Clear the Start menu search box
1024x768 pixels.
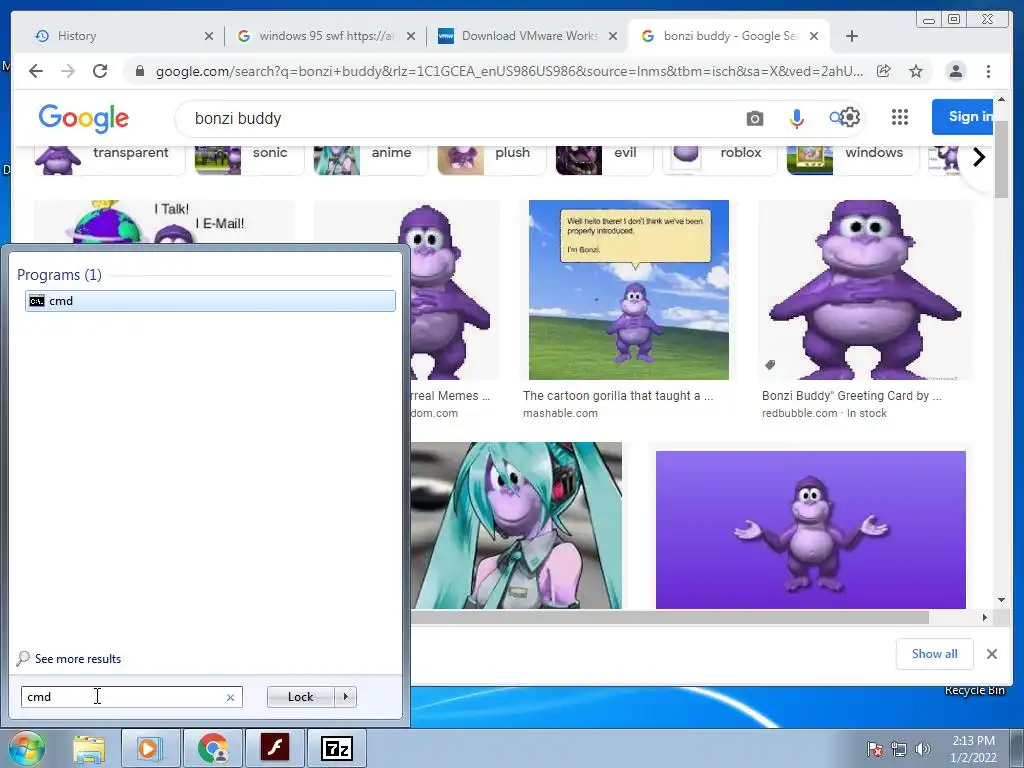pyautogui.click(x=230, y=697)
